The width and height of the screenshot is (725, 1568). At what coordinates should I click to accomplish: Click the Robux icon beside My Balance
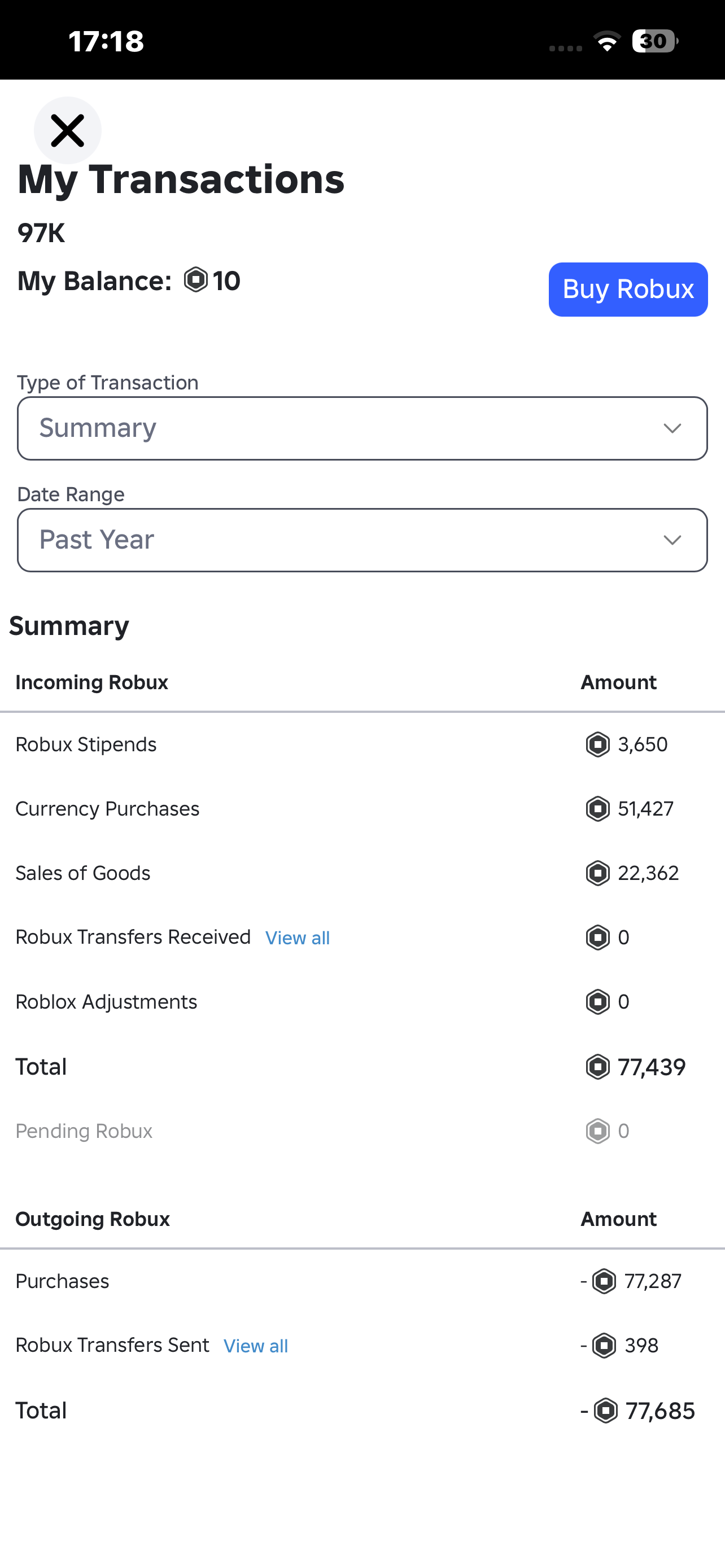click(196, 280)
